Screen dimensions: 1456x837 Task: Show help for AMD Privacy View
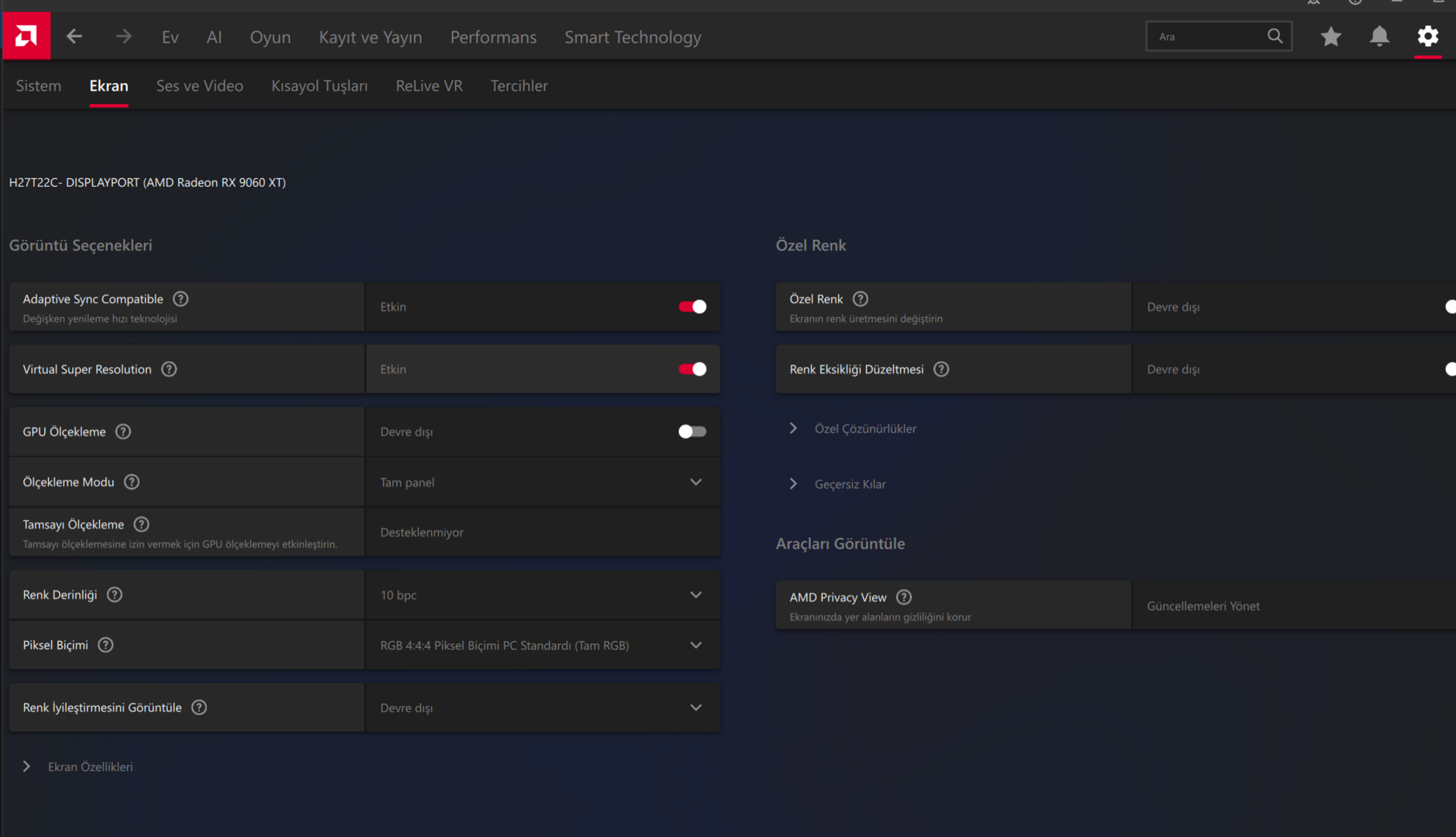[904, 598]
